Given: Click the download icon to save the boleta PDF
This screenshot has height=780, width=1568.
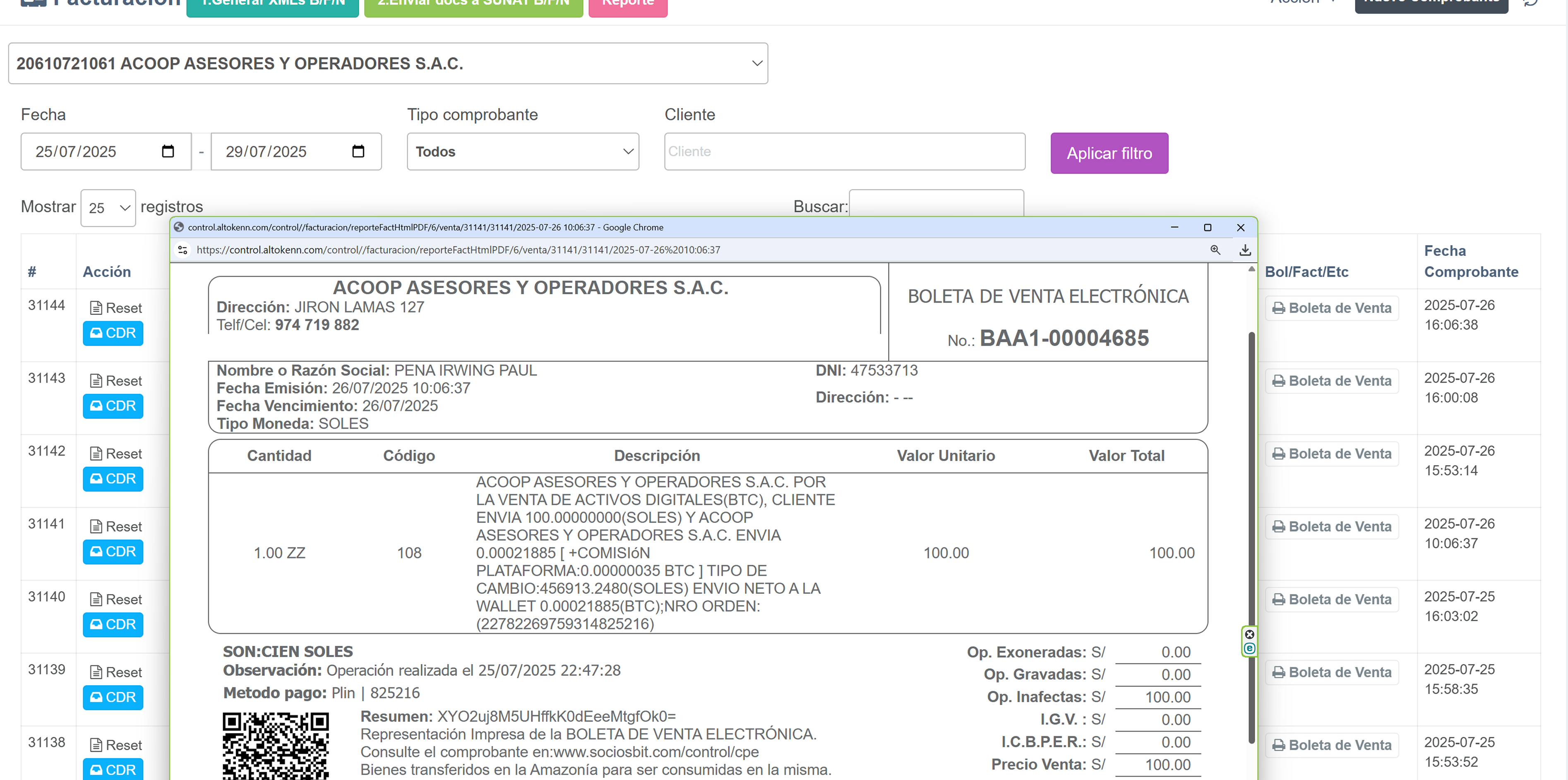Looking at the screenshot, I should coord(1245,250).
